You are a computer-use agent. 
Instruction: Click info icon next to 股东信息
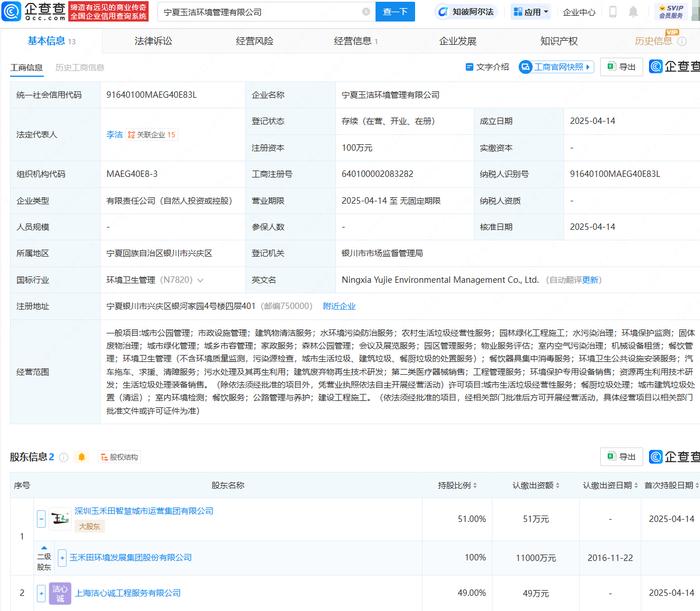(x=64, y=457)
